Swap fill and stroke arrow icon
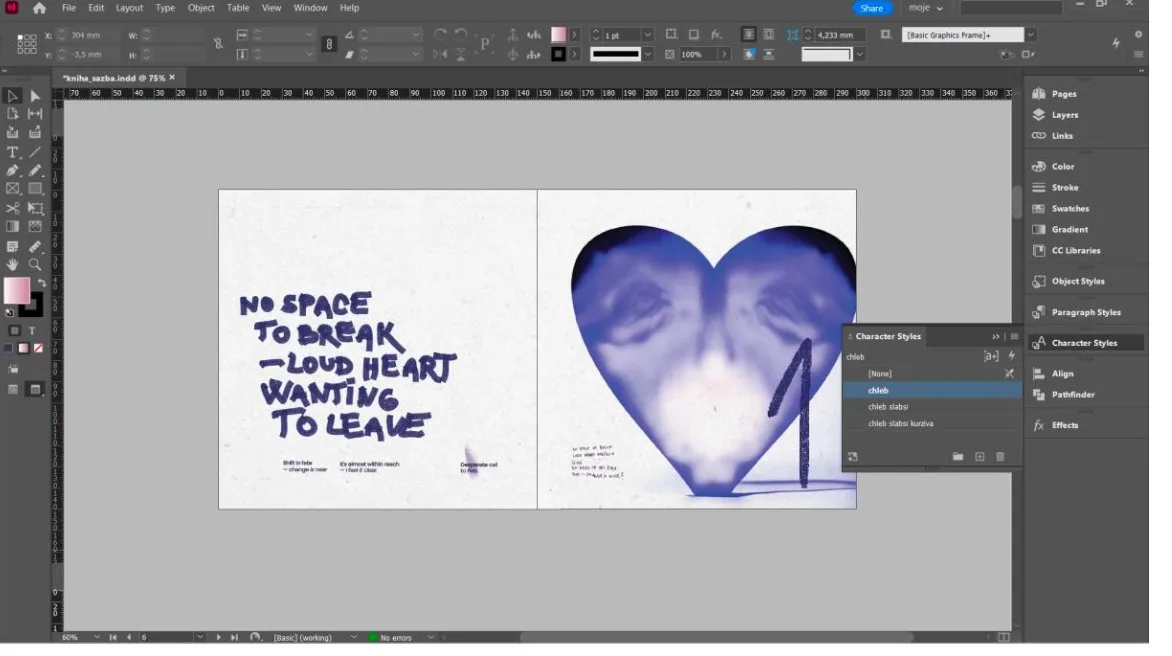1172x656 pixels. click(42, 283)
